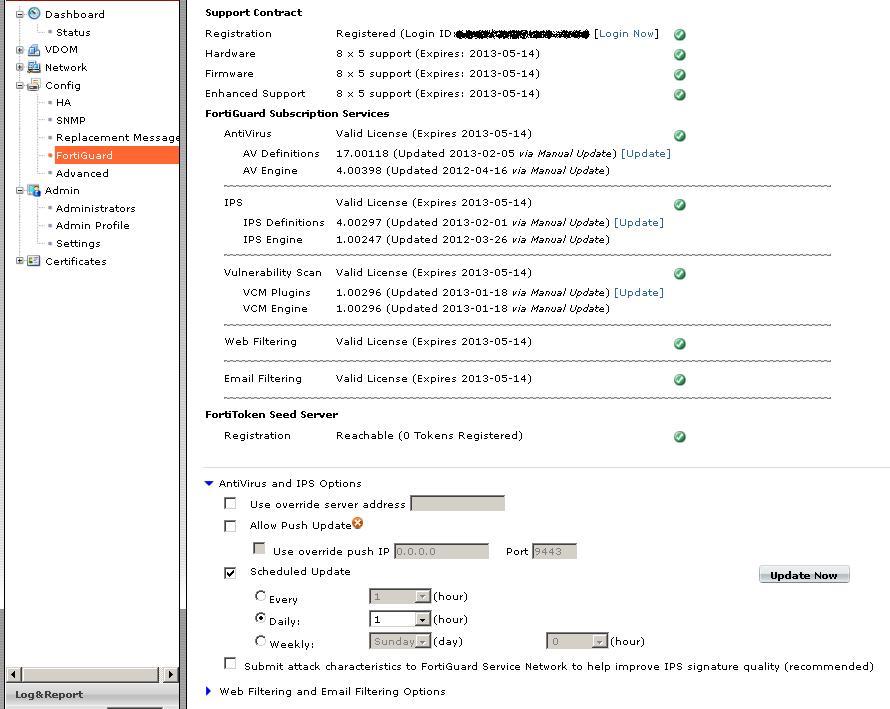Expand the VDOM tree node
This screenshot has width=890, height=709.
pos(20,50)
